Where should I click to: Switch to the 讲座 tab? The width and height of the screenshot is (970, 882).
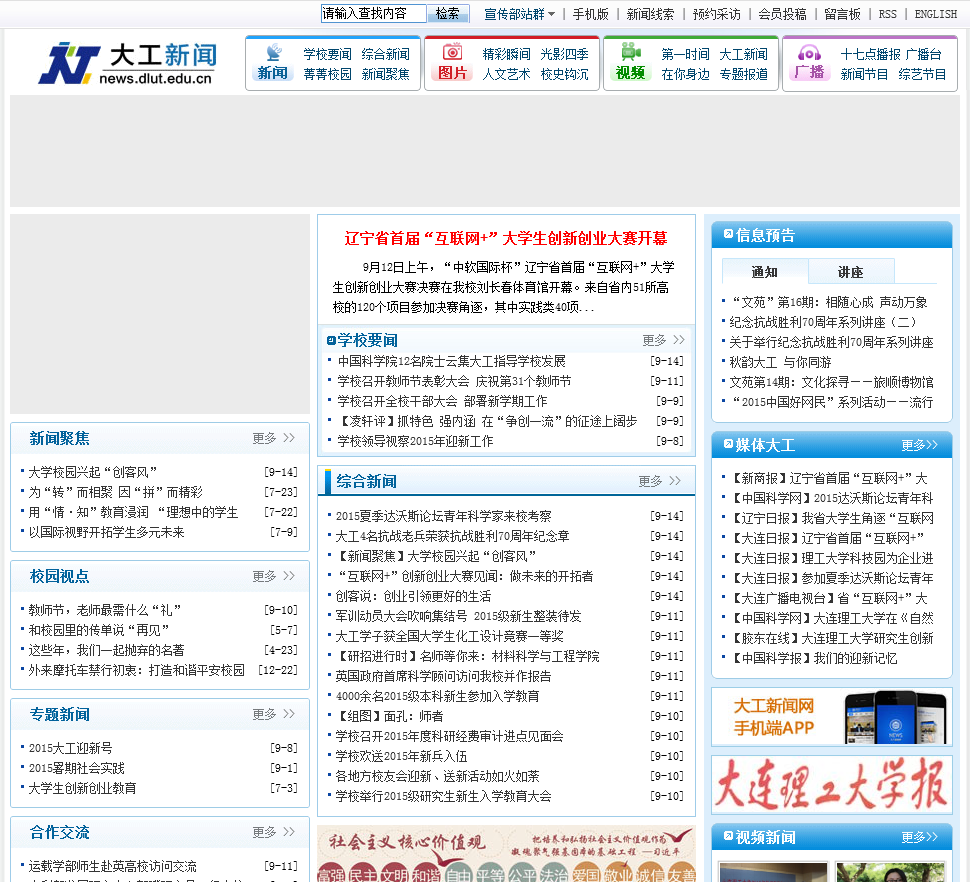(x=851, y=272)
